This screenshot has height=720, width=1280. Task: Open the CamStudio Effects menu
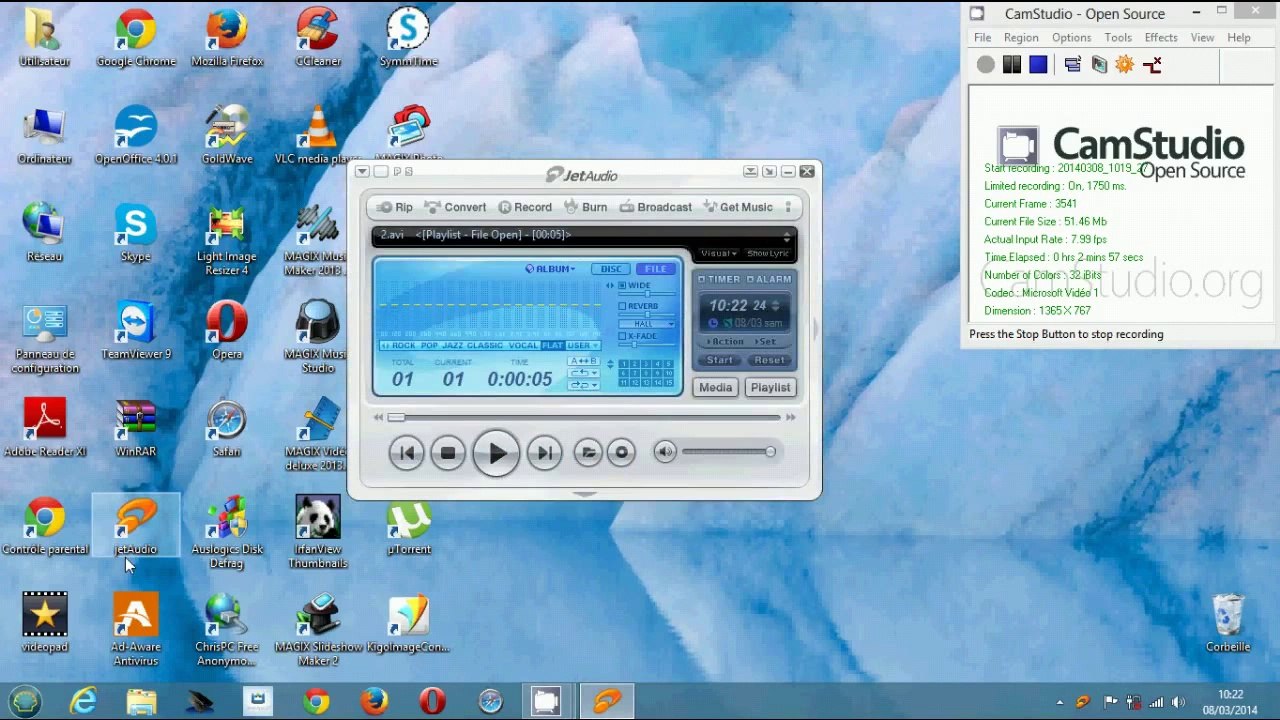[x=1161, y=38]
